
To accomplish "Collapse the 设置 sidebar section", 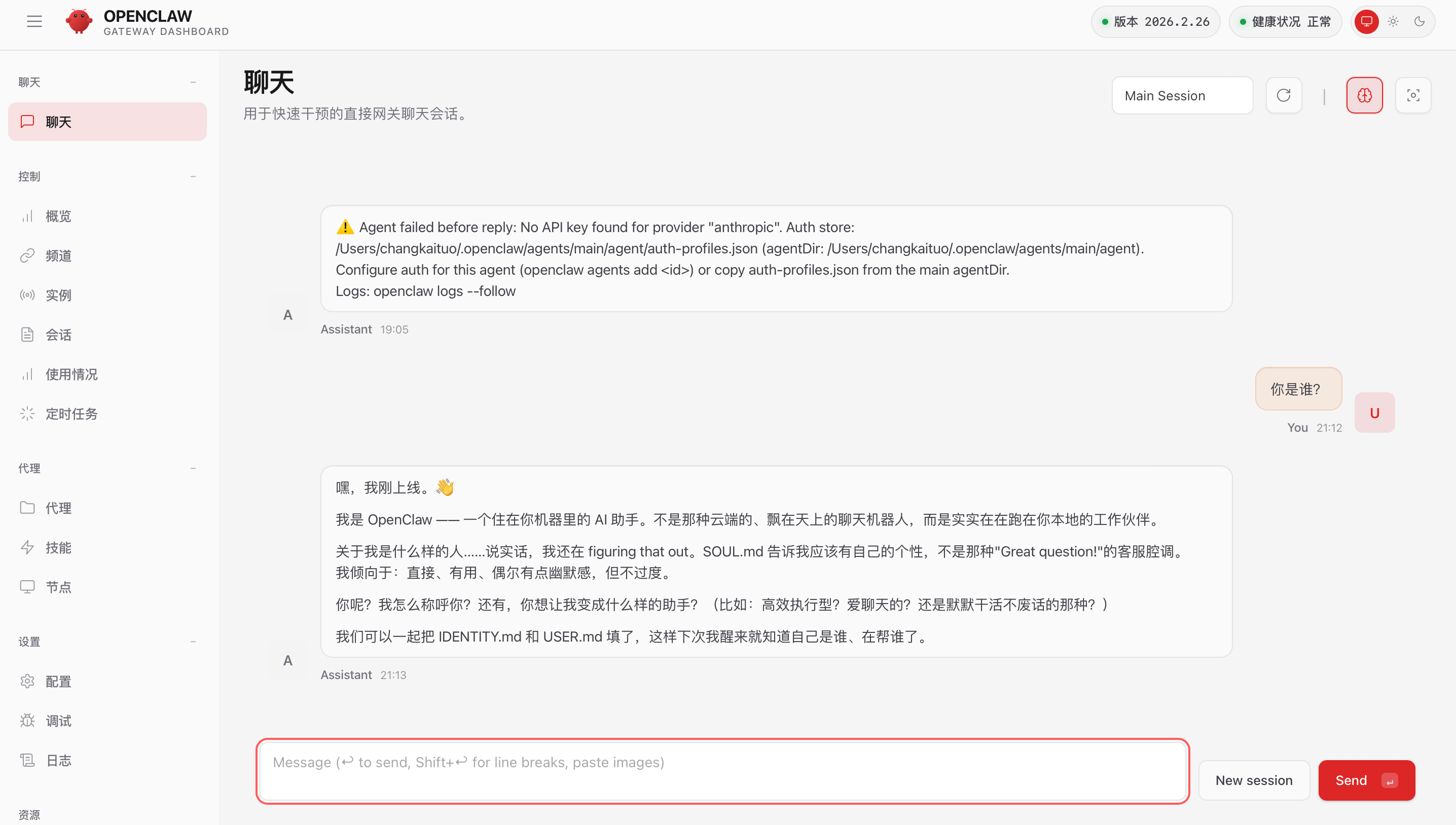I will (193, 642).
